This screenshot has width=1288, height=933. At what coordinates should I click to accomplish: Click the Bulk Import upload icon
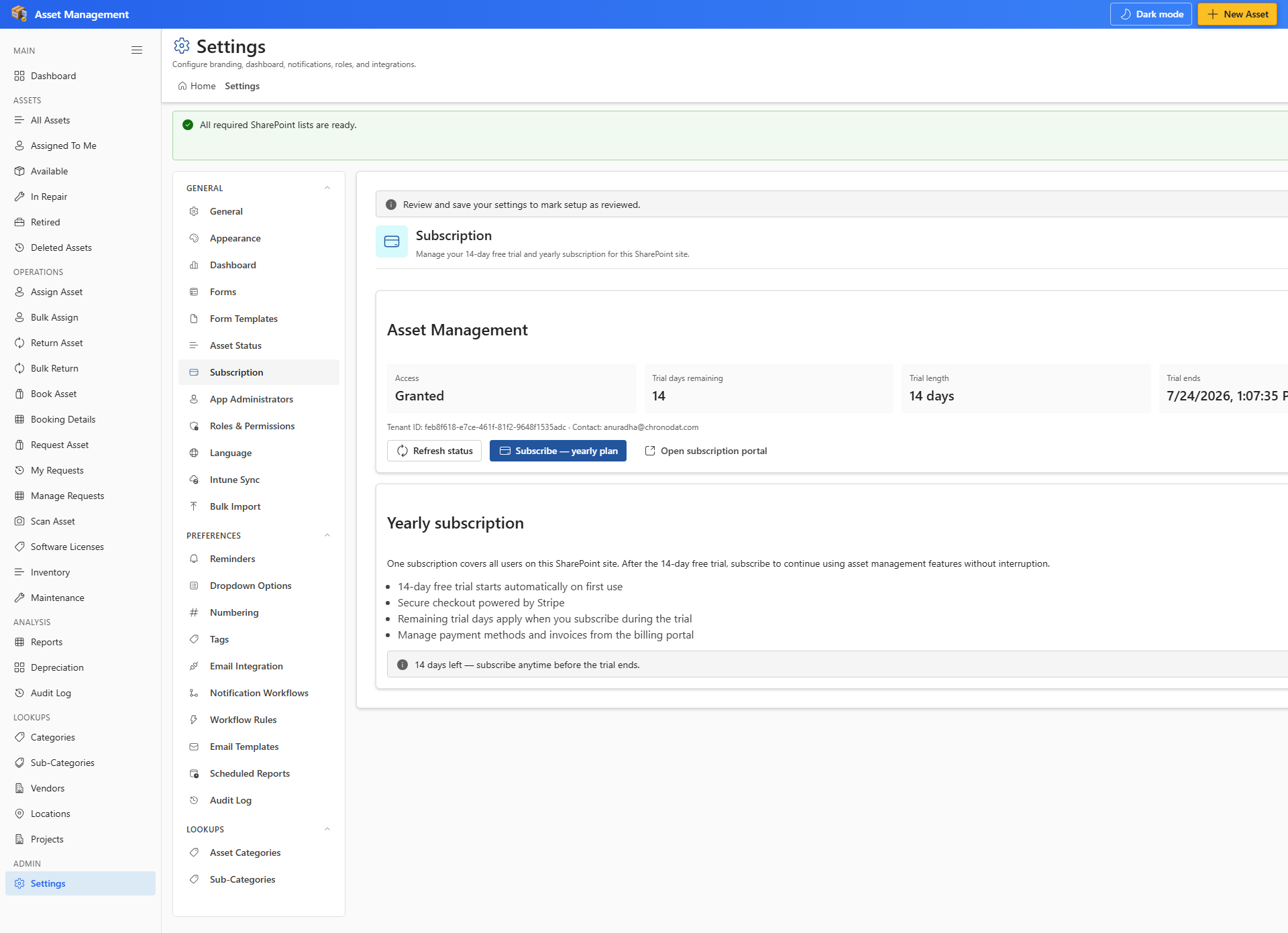coord(194,506)
